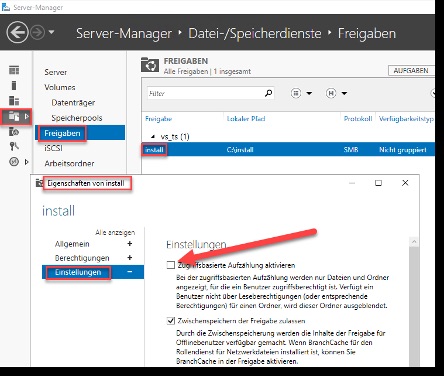The height and width of the screenshot is (376, 444).
Task: Open iSCSI in the navigation list
Action: [x=53, y=148]
